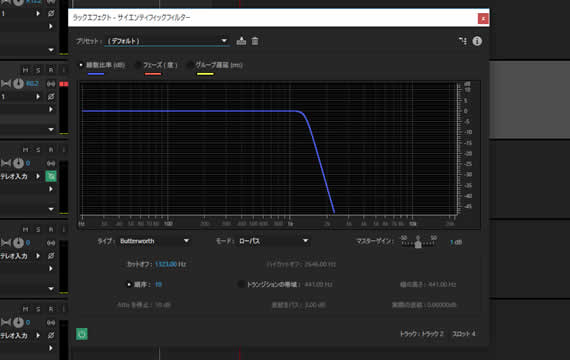570x360 pixels.
Task: Open the タイプ Butterworth dropdown
Action: [x=154, y=241]
